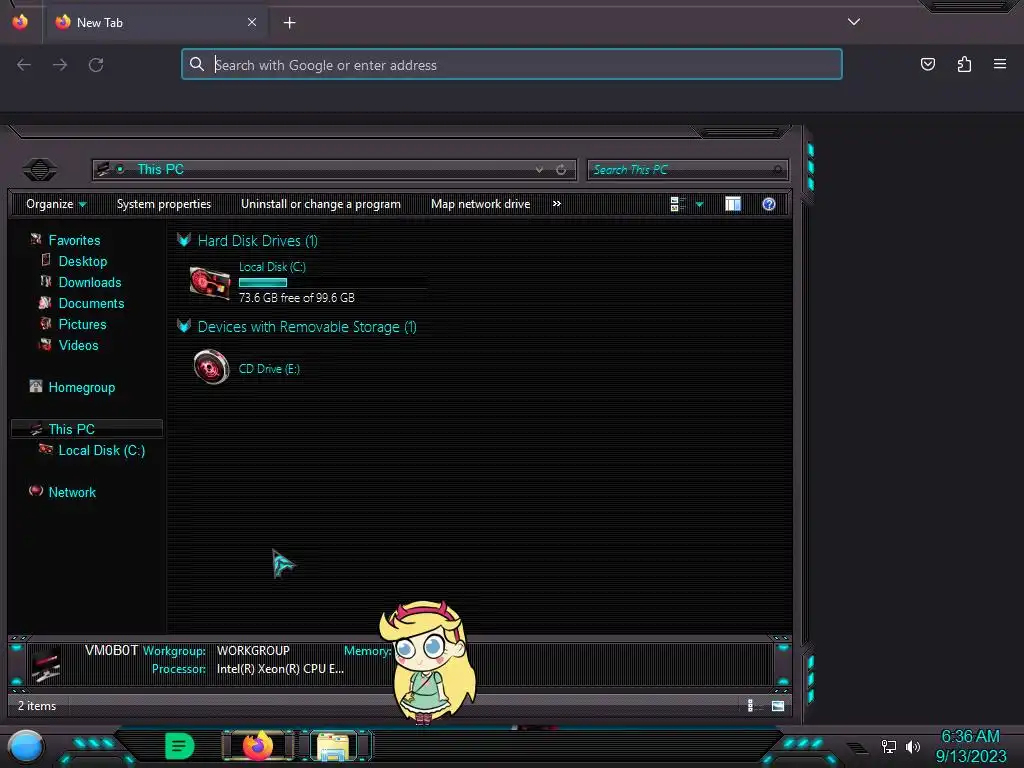Collapse the Hard Disk Drives group

[184, 240]
